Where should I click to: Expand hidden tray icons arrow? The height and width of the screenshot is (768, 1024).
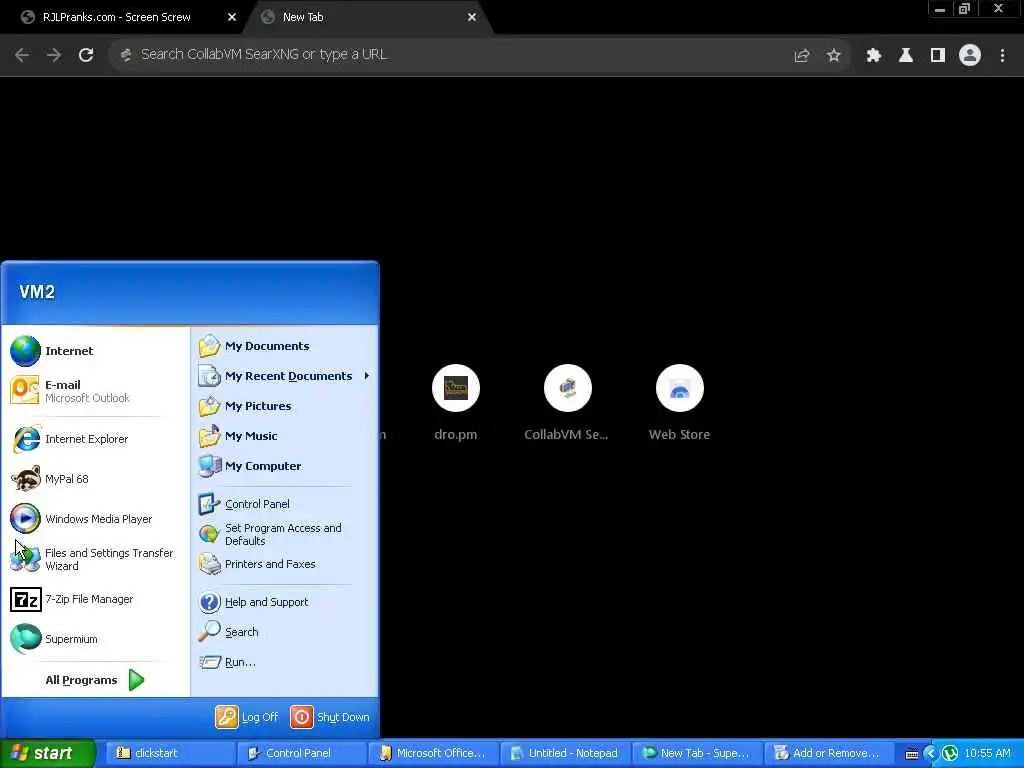click(931, 754)
